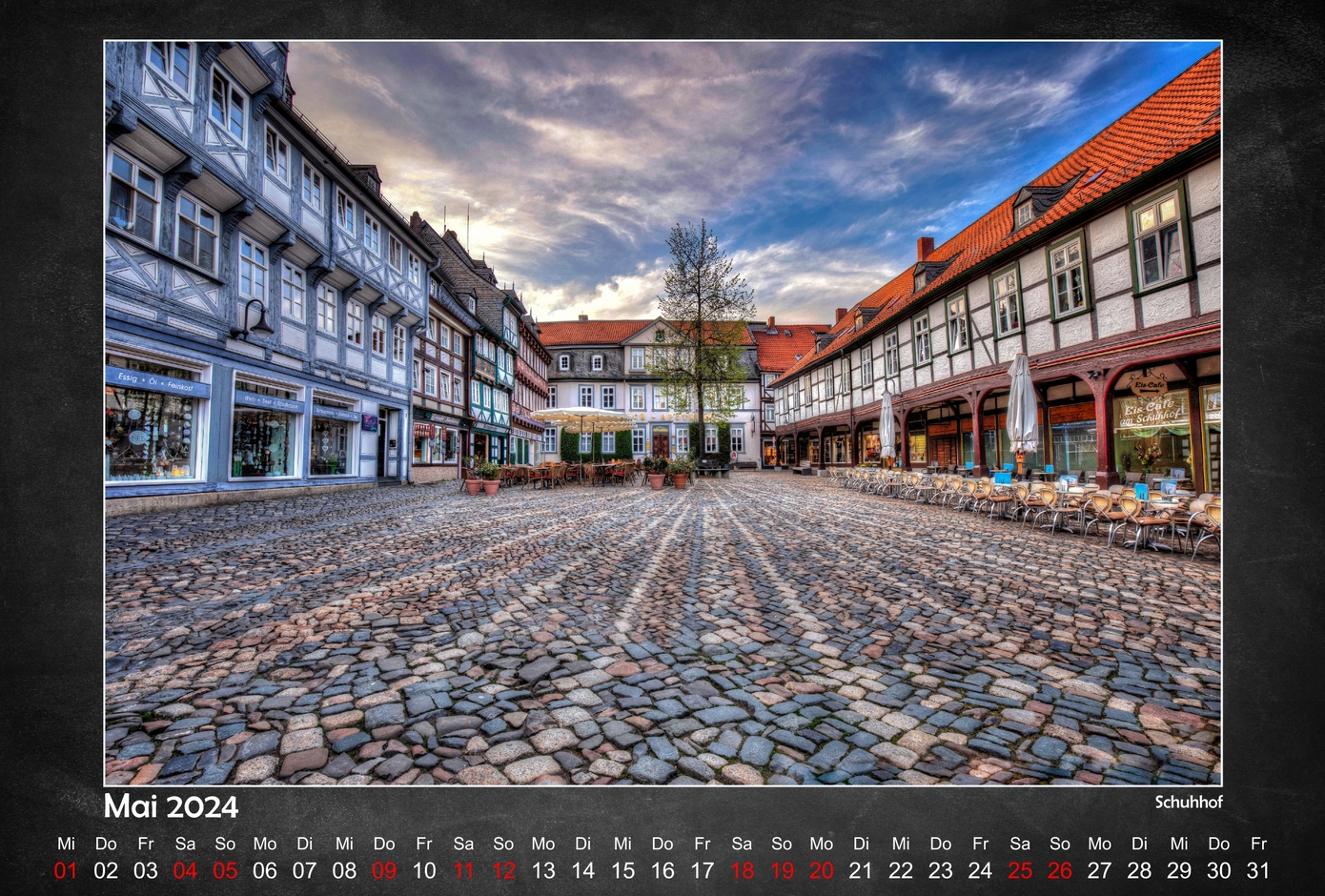1325x896 pixels.
Task: Pick date 12 in the calendar row
Action: point(503,870)
